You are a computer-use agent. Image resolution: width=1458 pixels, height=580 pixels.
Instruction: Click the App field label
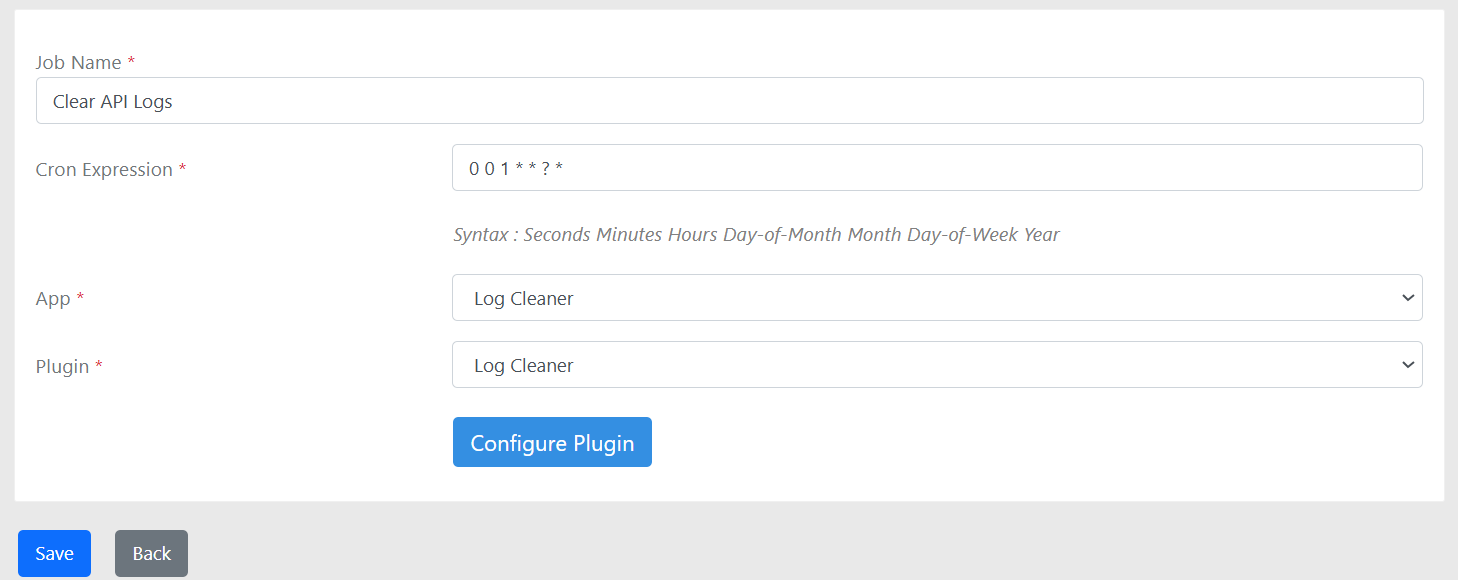pyautogui.click(x=53, y=299)
